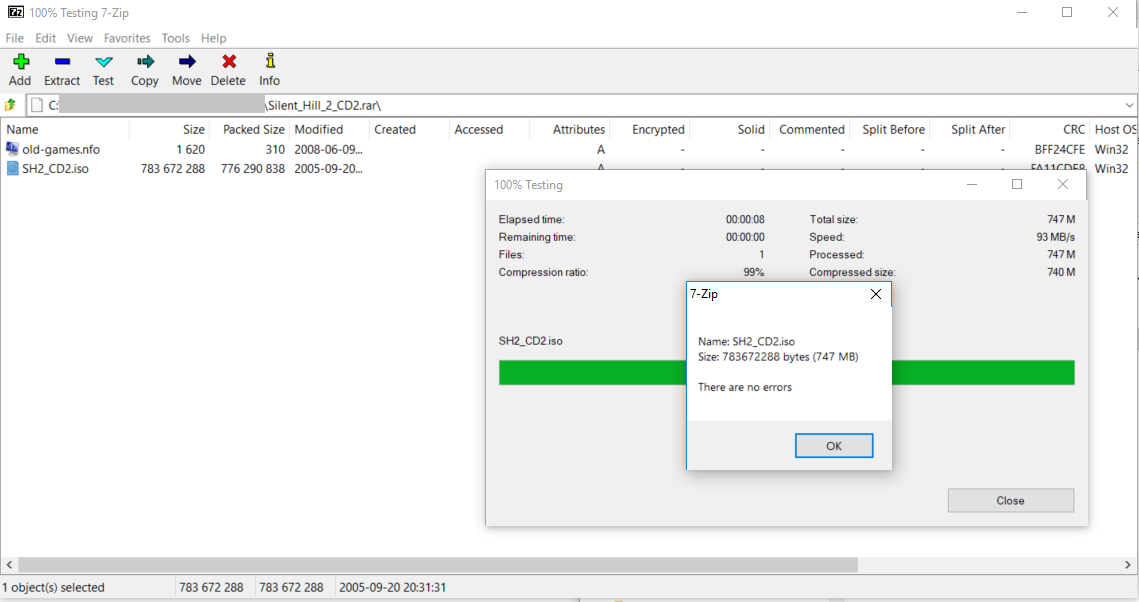Open the Info toolbar icon

tap(269, 61)
